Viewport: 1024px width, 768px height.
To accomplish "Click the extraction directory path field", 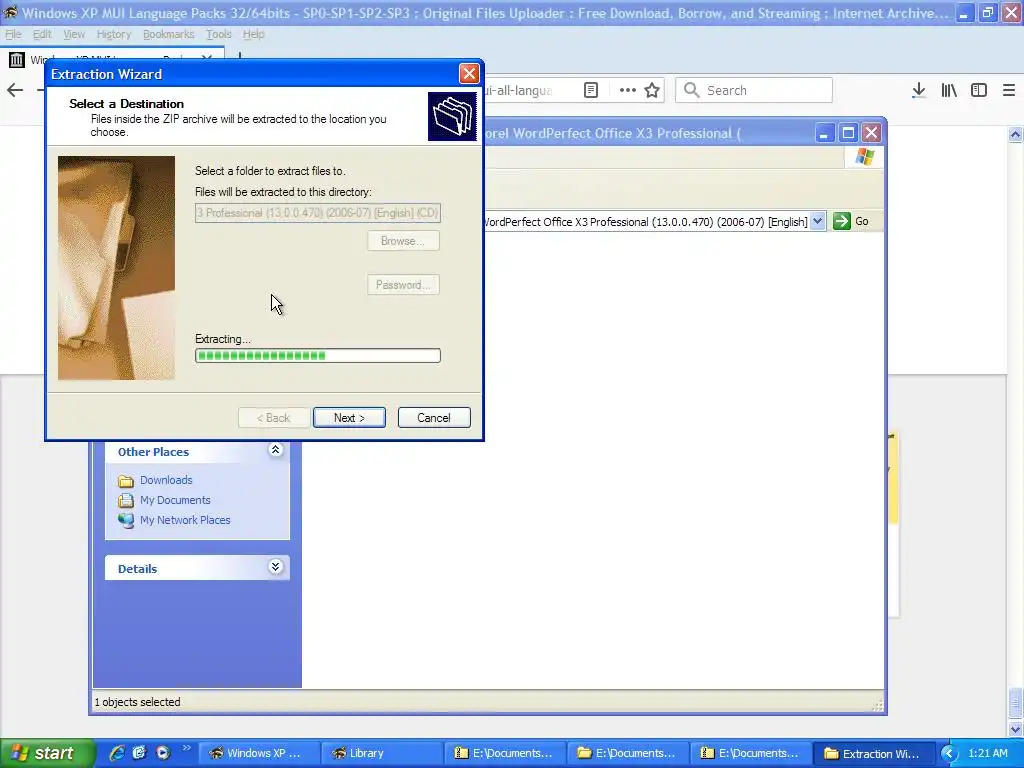I will pos(317,213).
